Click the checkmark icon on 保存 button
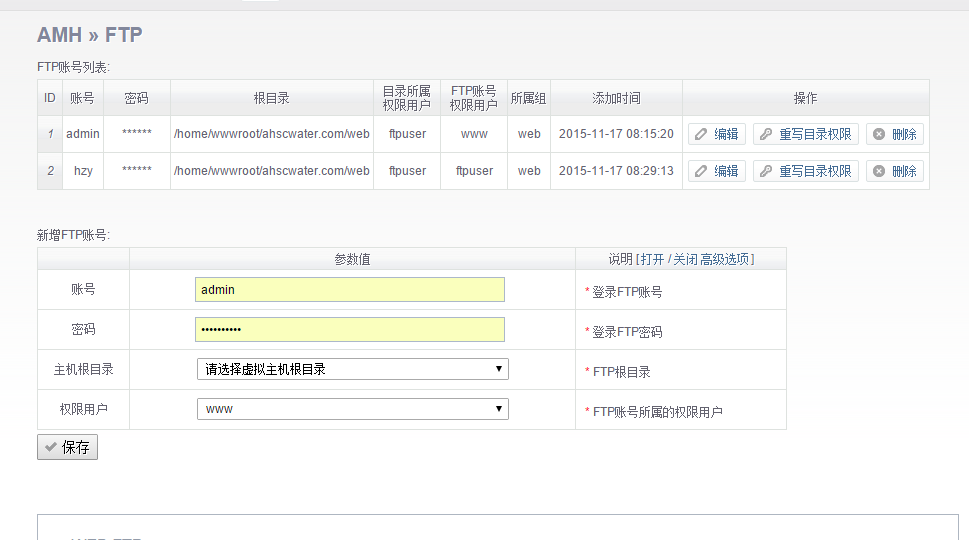 [x=51, y=447]
